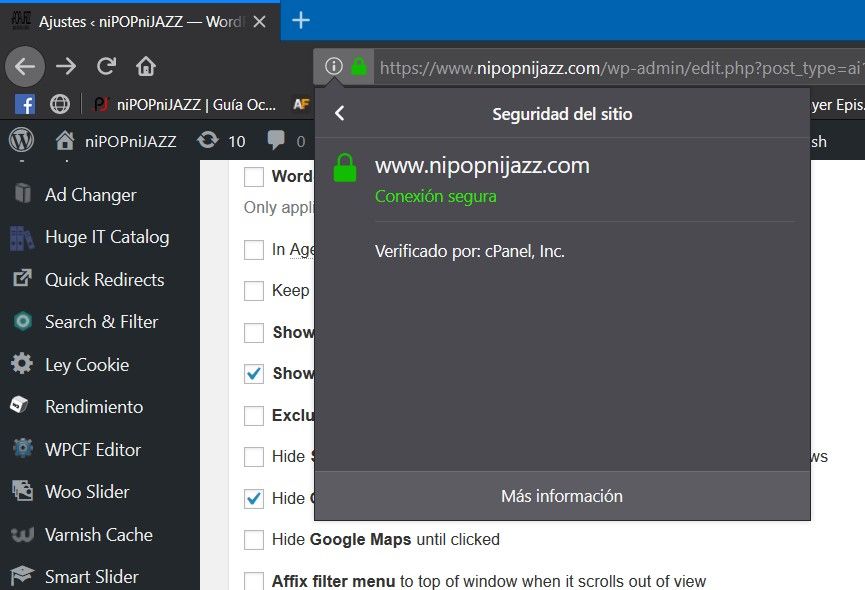Viewport: 865px width, 590px height.
Task: Open the Facebook bookmark
Action: click(x=25, y=104)
